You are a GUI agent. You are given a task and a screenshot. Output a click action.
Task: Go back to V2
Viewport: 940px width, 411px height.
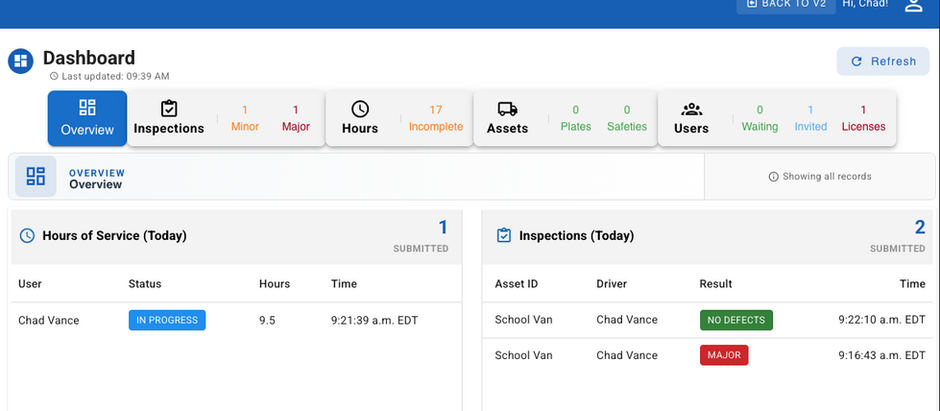pyautogui.click(x=786, y=5)
